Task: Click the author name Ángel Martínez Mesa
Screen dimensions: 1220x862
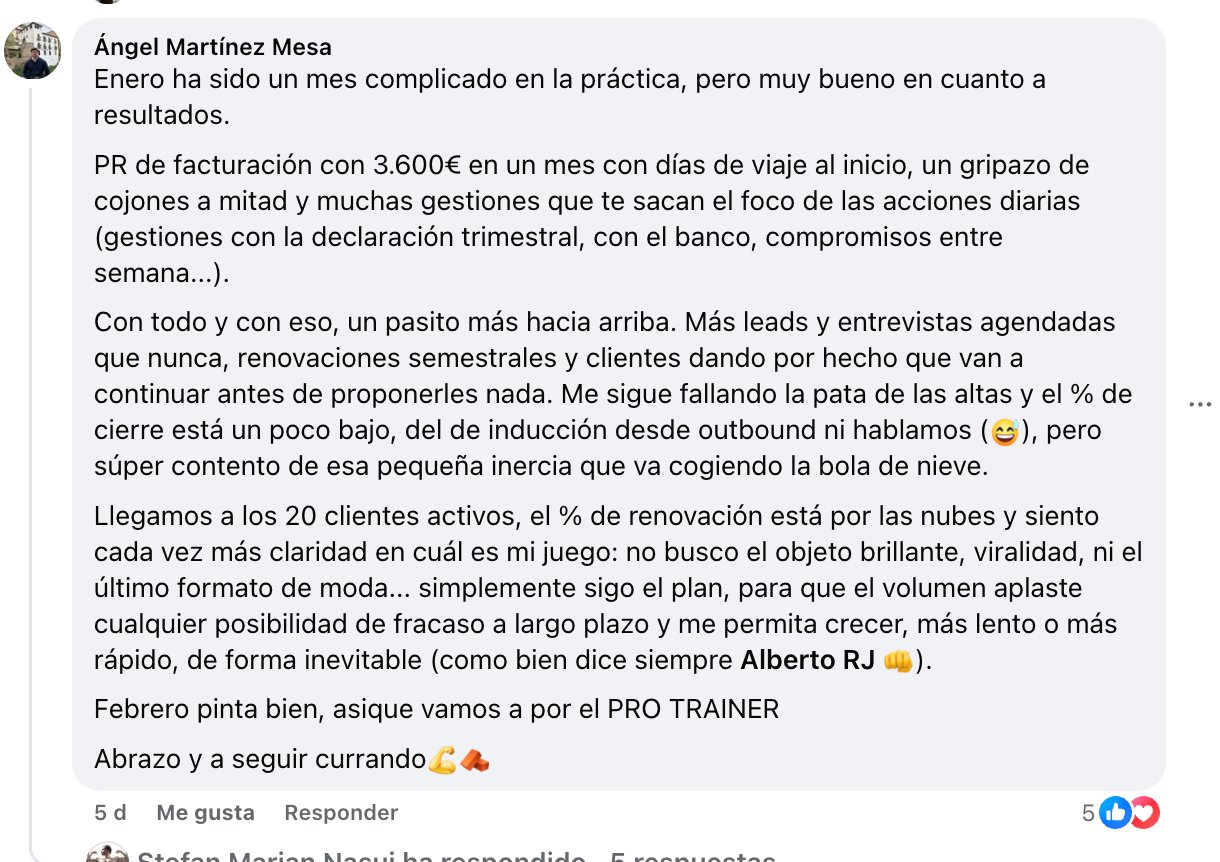Action: pos(213,47)
